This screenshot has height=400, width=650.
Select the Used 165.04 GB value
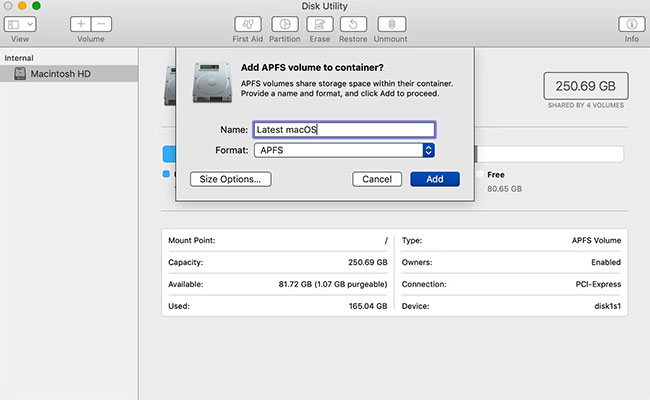[x=368, y=306]
